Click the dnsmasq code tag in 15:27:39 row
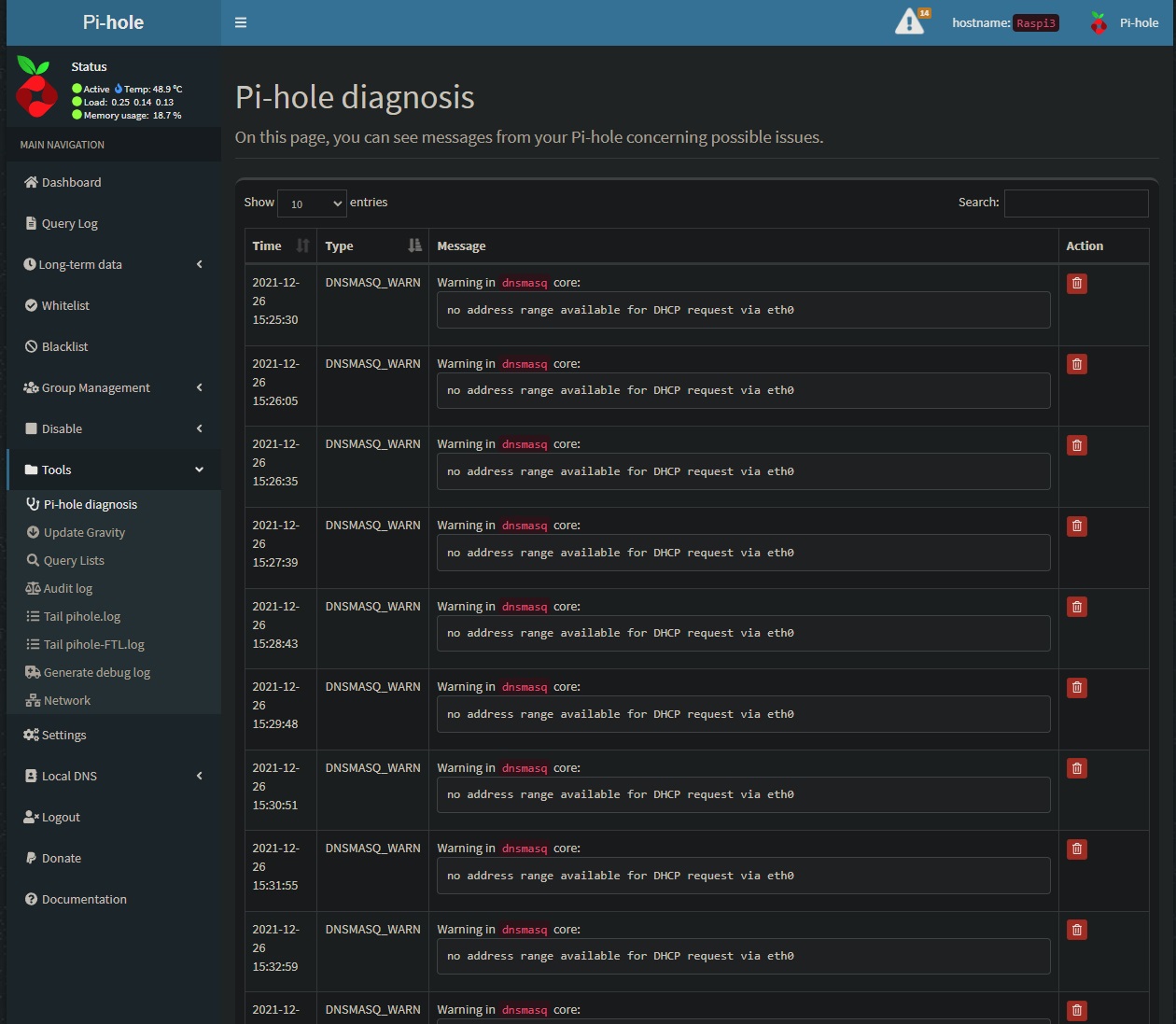Viewport: 1176px width, 1024px height. [525, 526]
